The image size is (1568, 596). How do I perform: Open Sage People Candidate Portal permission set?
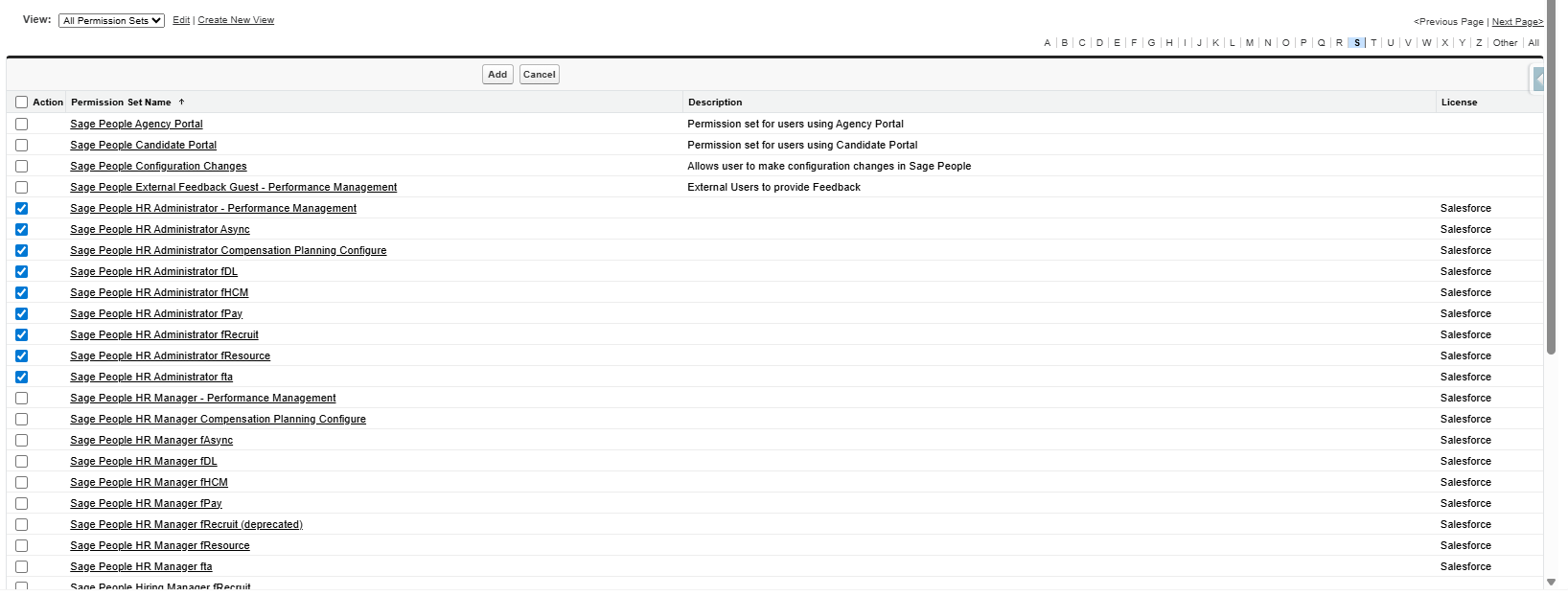point(143,145)
